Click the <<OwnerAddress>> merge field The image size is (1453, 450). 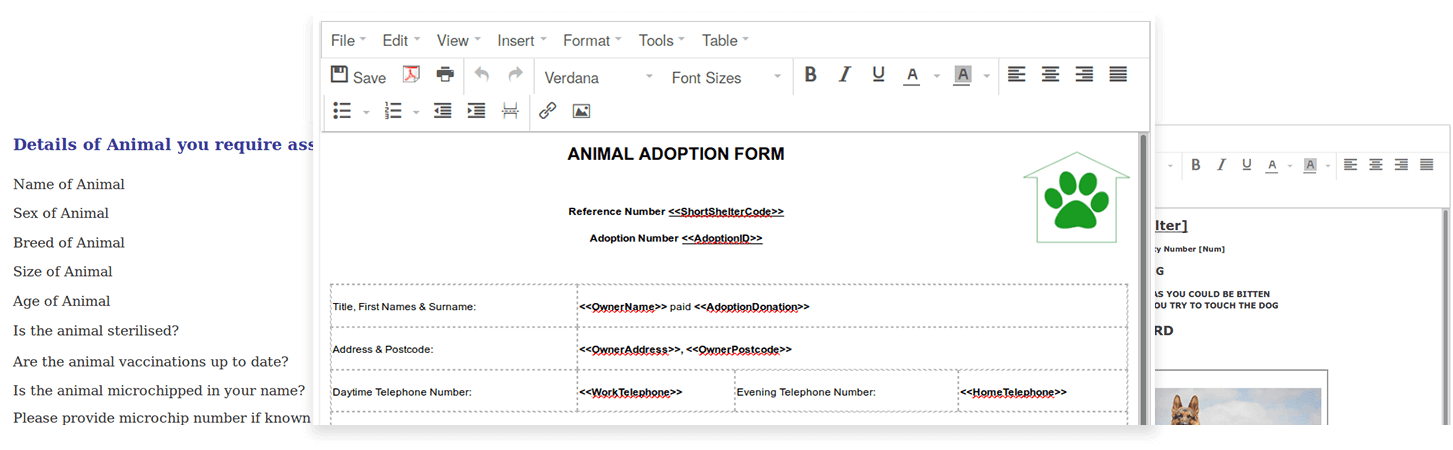point(629,350)
